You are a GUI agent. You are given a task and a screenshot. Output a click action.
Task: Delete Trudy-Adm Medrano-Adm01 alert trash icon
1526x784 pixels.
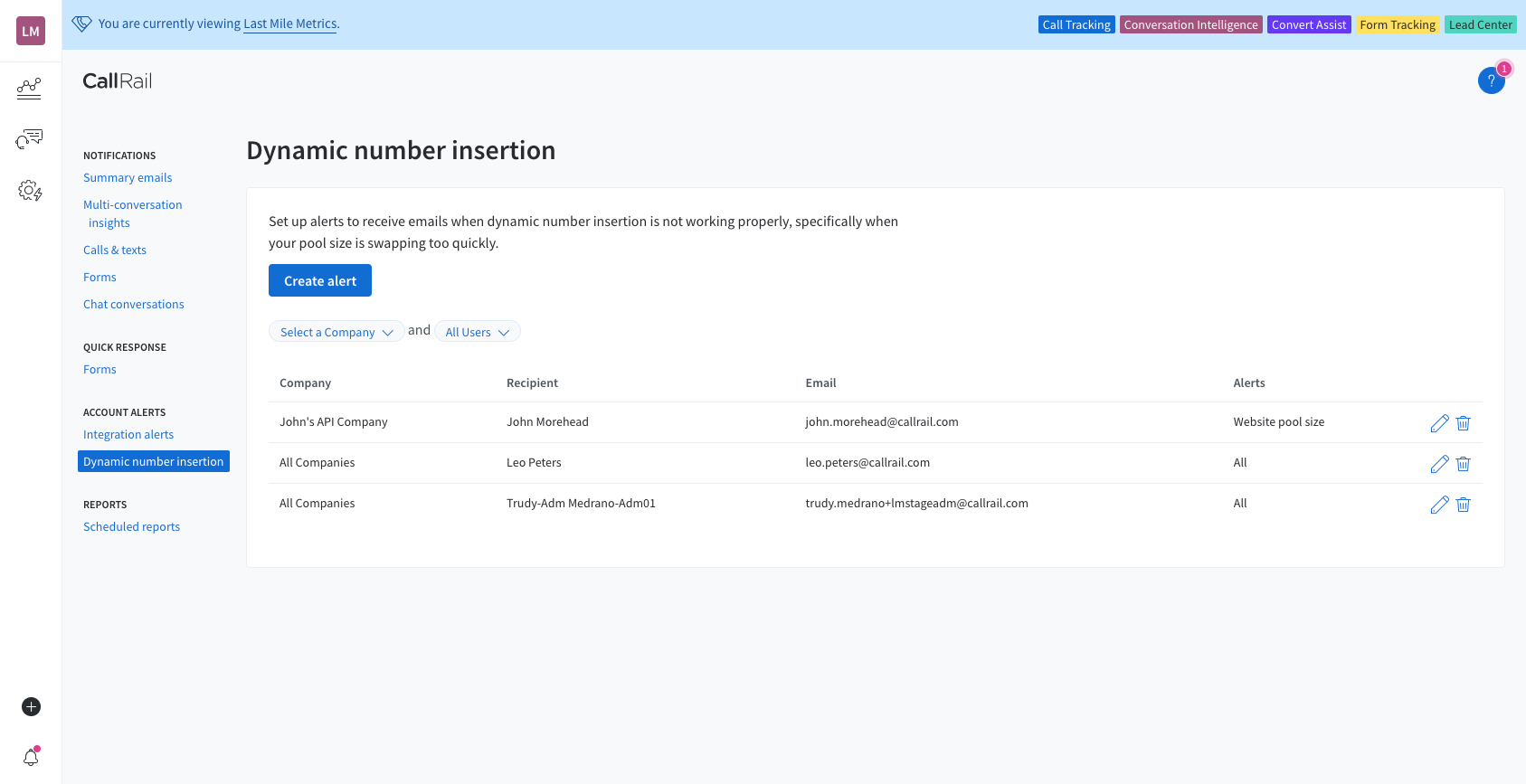pos(1464,505)
